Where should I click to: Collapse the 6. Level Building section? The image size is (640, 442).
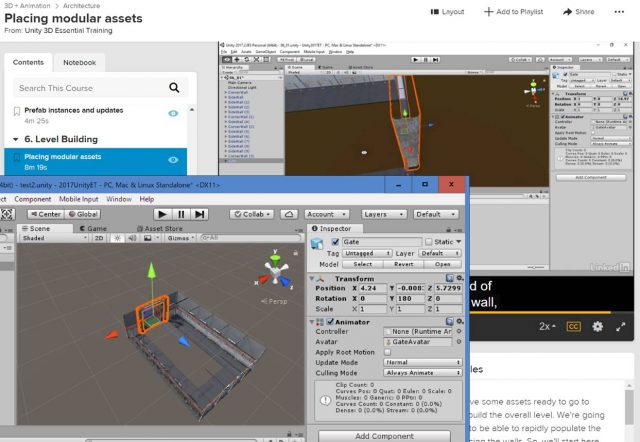(16, 140)
